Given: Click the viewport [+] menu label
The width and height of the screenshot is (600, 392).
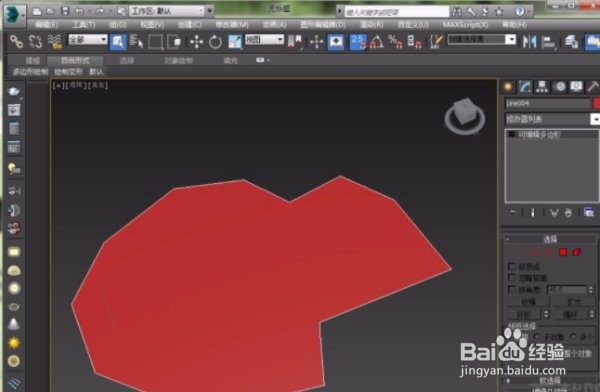Looking at the screenshot, I should click(x=59, y=85).
